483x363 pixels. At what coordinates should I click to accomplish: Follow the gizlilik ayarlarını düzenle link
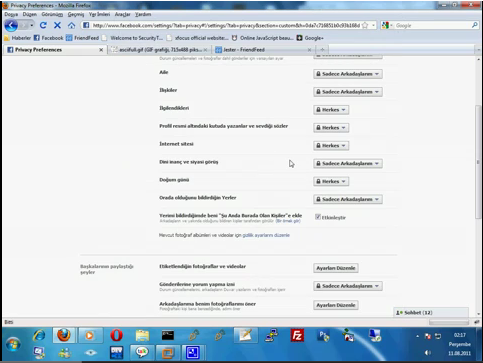pyautogui.click(x=266, y=235)
